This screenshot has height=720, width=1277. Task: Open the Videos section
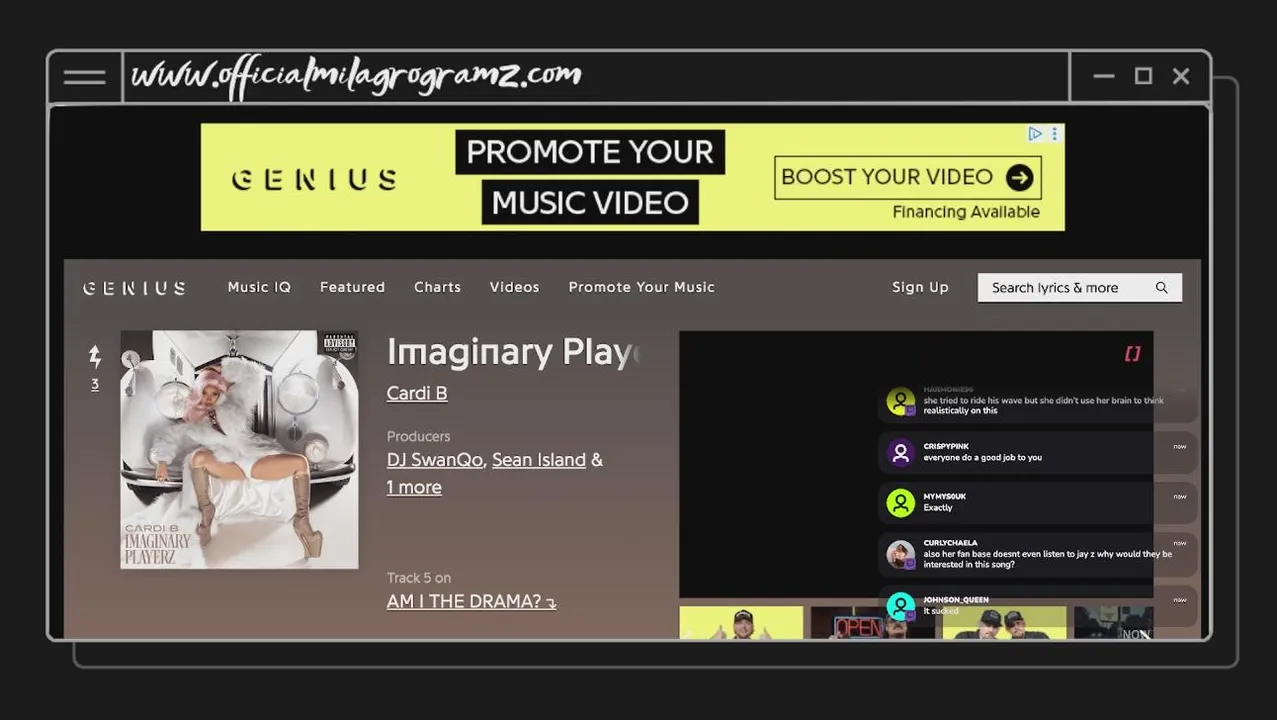click(x=514, y=287)
